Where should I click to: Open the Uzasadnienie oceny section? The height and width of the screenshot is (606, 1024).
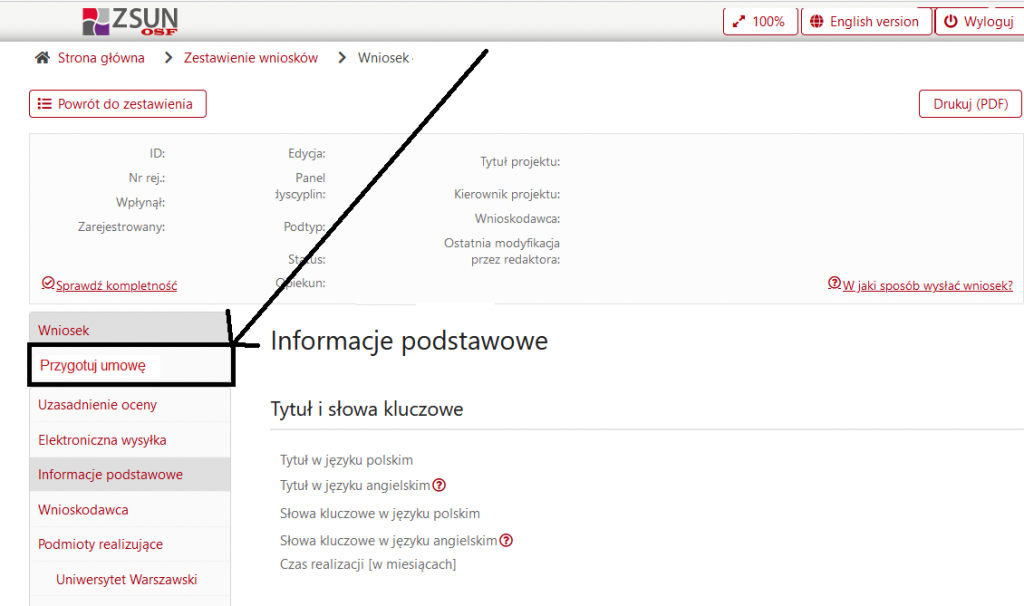coord(96,404)
